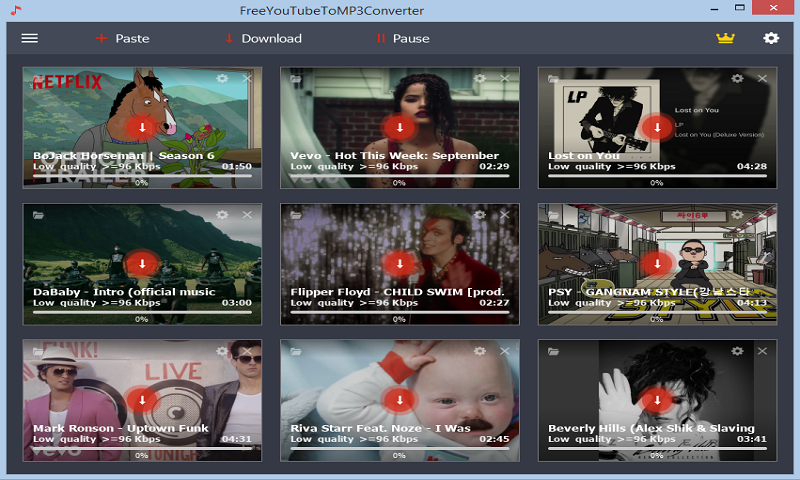Click progress bar of Beverly Hills card
This screenshot has height=480, width=800.
(x=657, y=448)
